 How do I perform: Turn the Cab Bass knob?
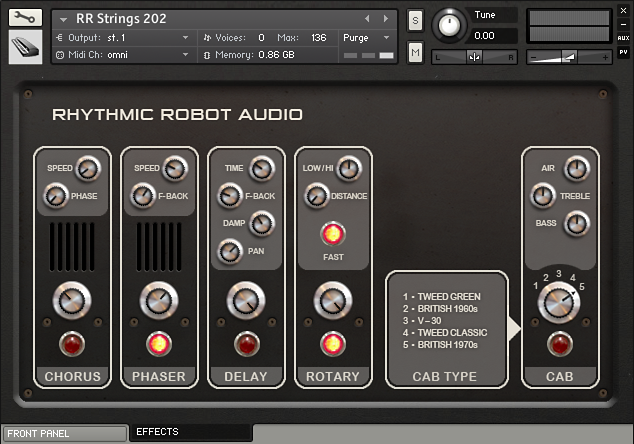(577, 224)
